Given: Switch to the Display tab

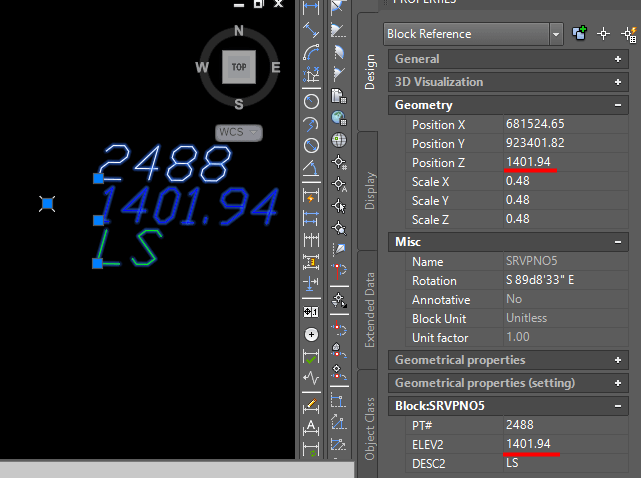Looking at the screenshot, I should pyautogui.click(x=368, y=191).
